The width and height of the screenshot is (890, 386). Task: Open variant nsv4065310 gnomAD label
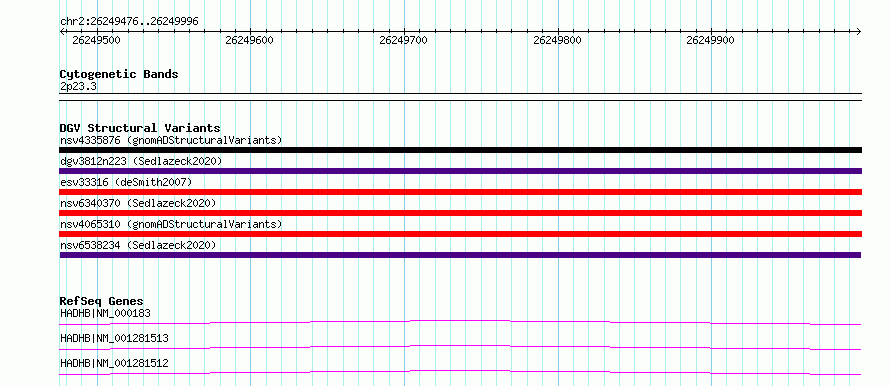click(x=171, y=224)
